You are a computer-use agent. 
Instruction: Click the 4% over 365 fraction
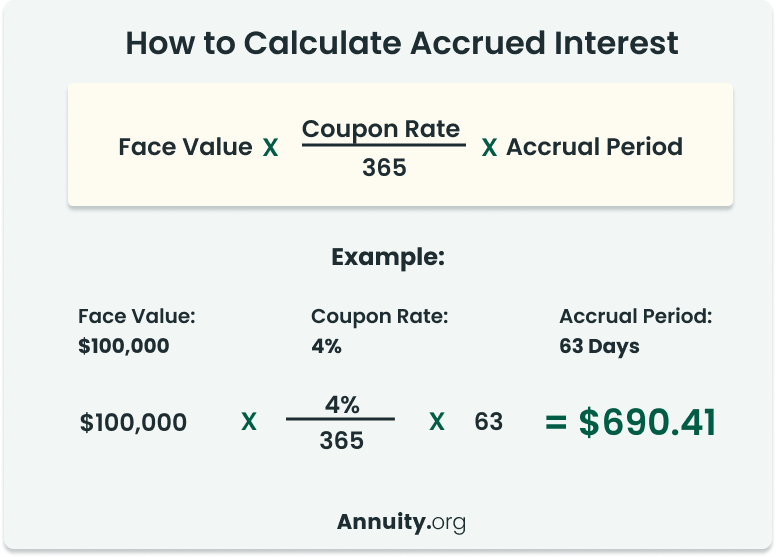(x=341, y=422)
